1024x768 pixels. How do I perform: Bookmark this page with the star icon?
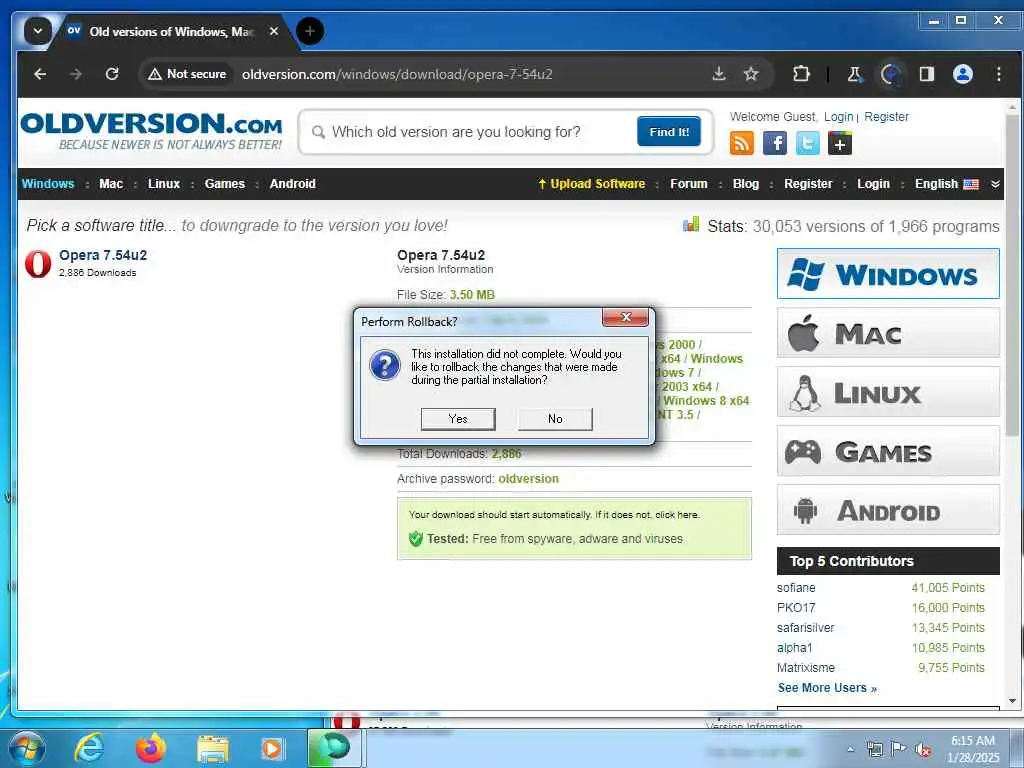tap(751, 74)
